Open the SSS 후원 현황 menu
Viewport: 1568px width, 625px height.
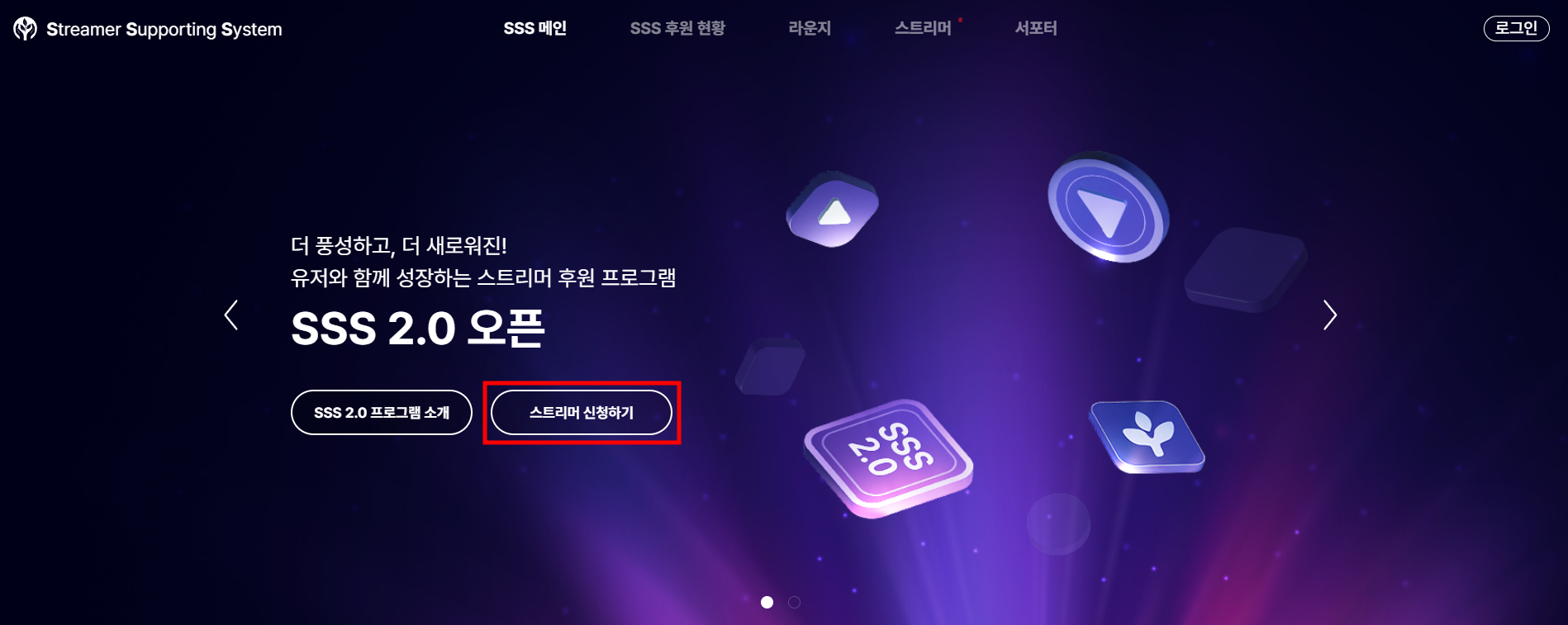point(677,28)
